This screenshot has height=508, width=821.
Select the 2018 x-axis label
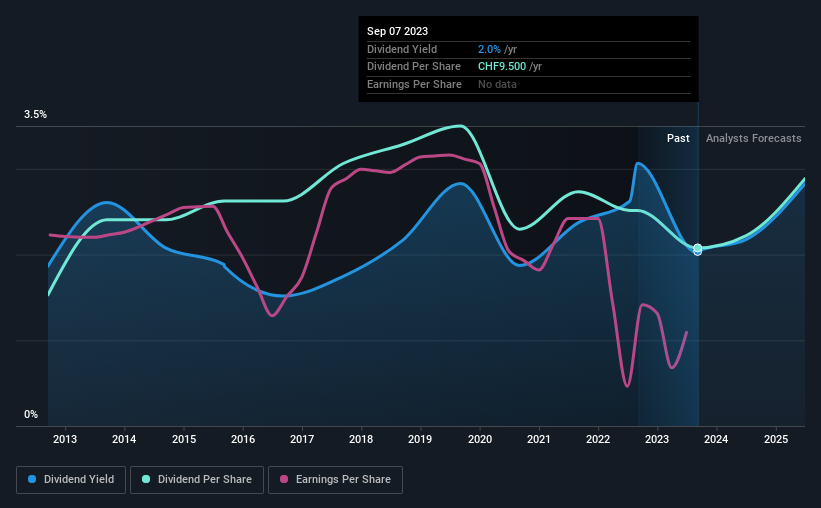361,439
